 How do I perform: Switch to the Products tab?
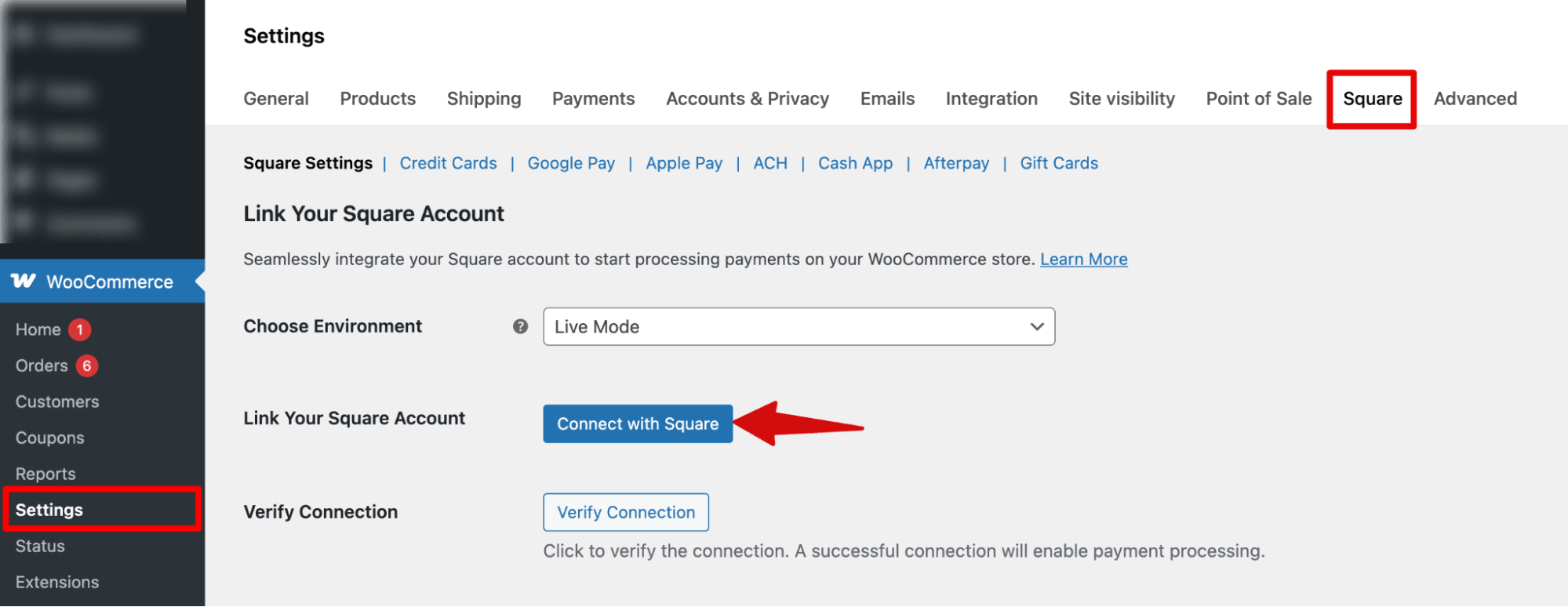[x=378, y=99]
